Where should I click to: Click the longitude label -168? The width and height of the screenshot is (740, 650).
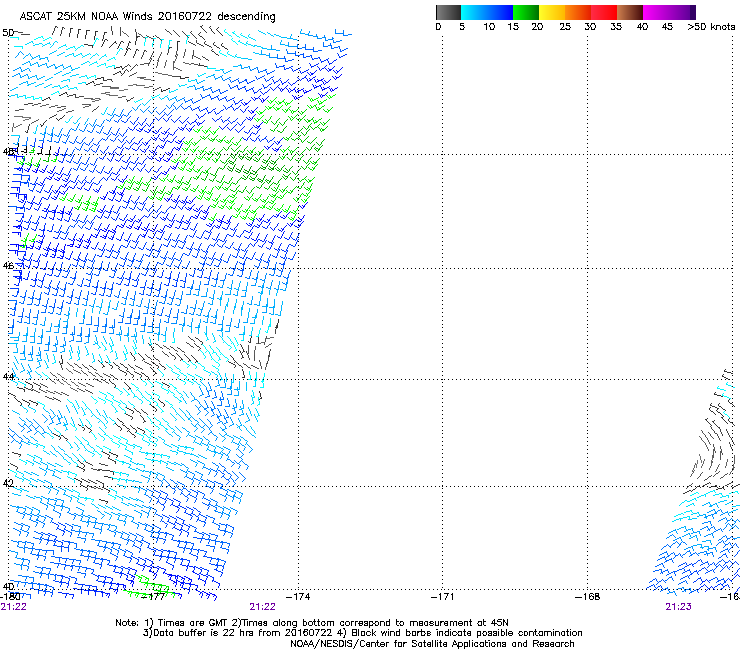tap(588, 597)
